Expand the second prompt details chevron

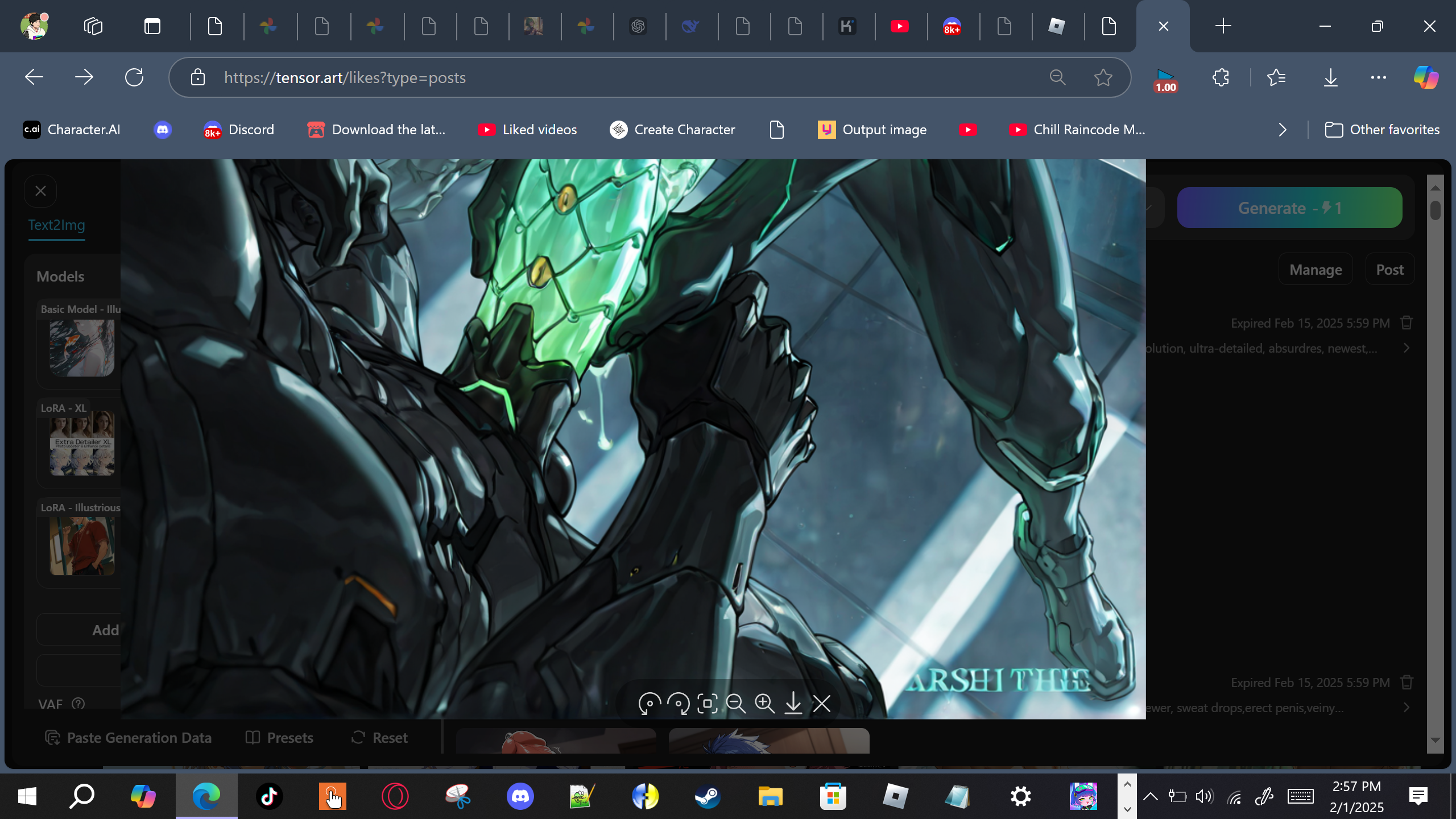(1407, 708)
